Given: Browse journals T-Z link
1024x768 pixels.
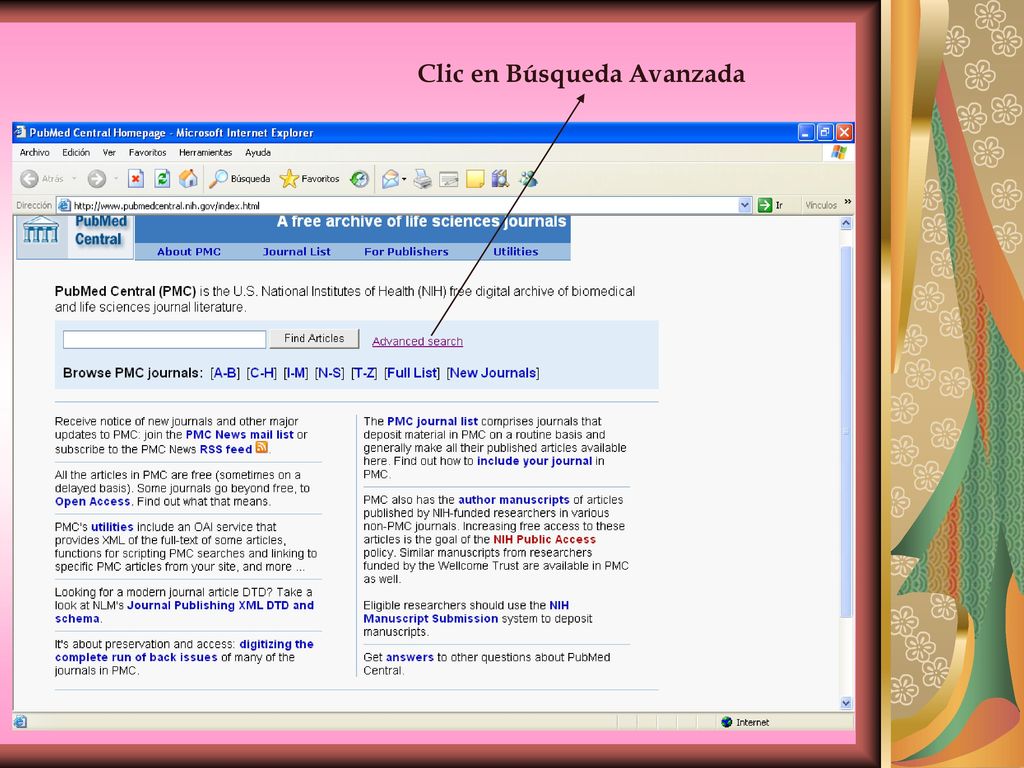Looking at the screenshot, I should (364, 373).
